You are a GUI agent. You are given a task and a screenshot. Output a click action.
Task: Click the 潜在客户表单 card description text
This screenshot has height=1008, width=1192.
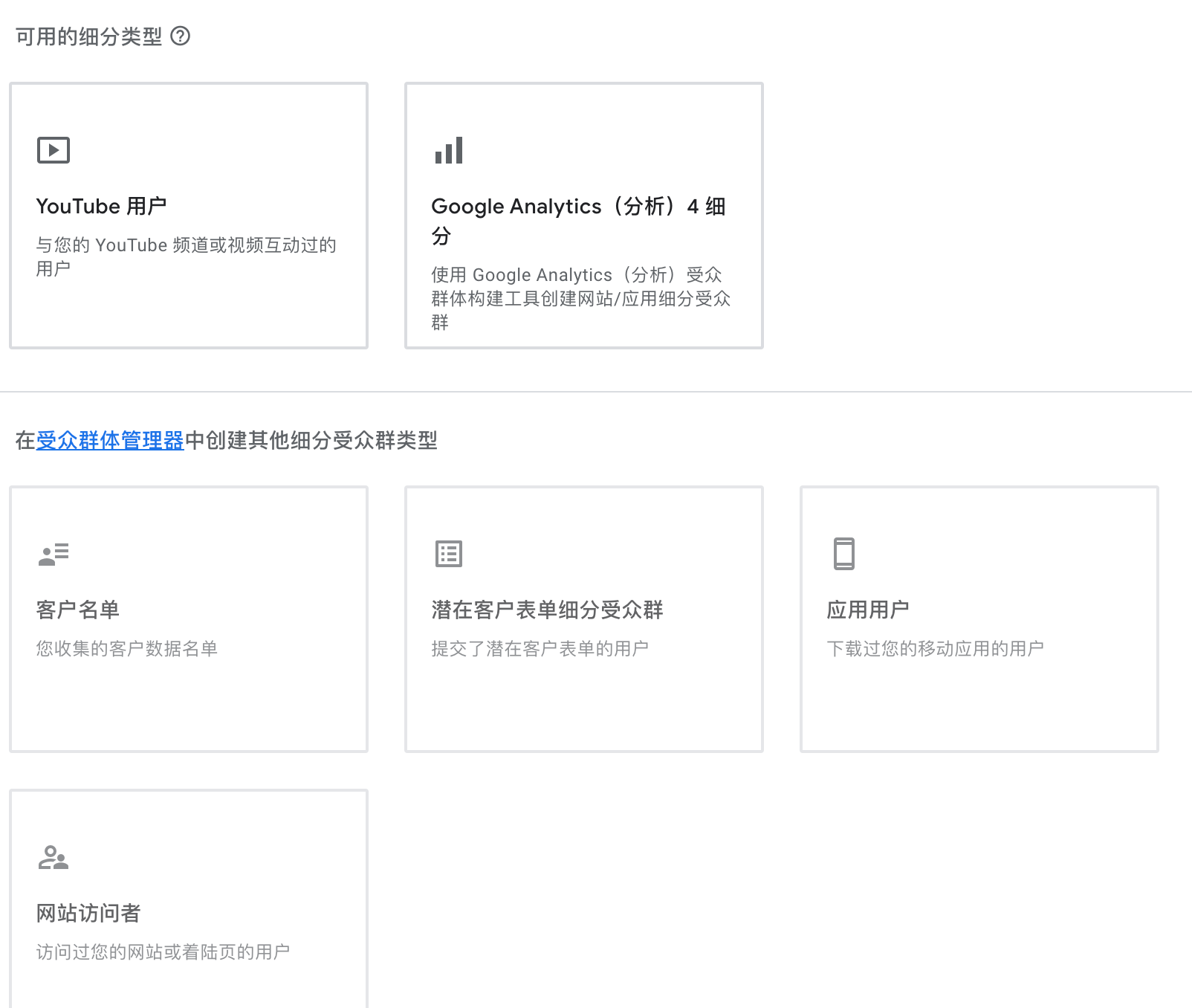pyautogui.click(x=538, y=647)
